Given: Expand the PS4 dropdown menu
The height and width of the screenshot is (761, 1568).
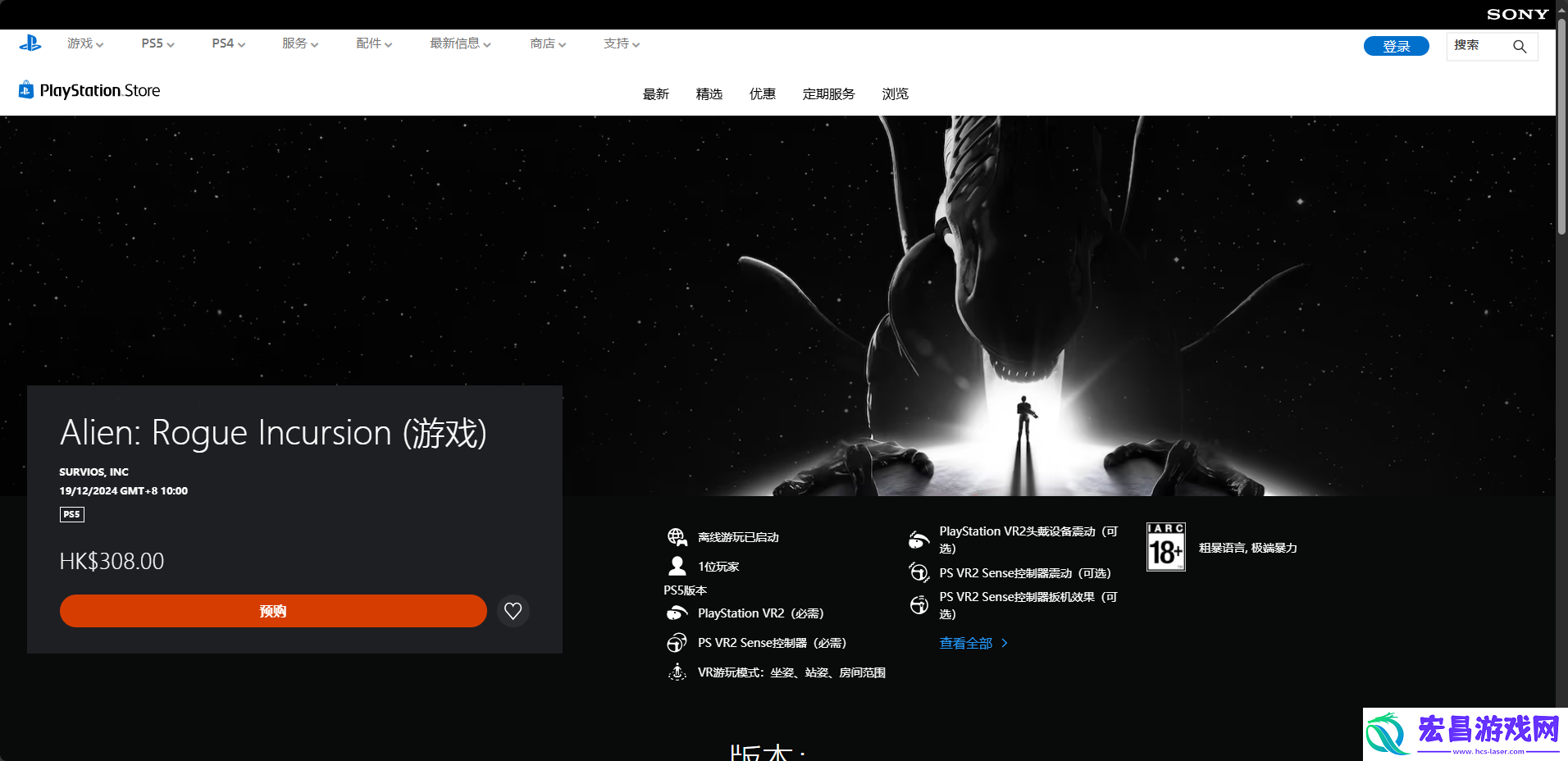Looking at the screenshot, I should [x=229, y=43].
